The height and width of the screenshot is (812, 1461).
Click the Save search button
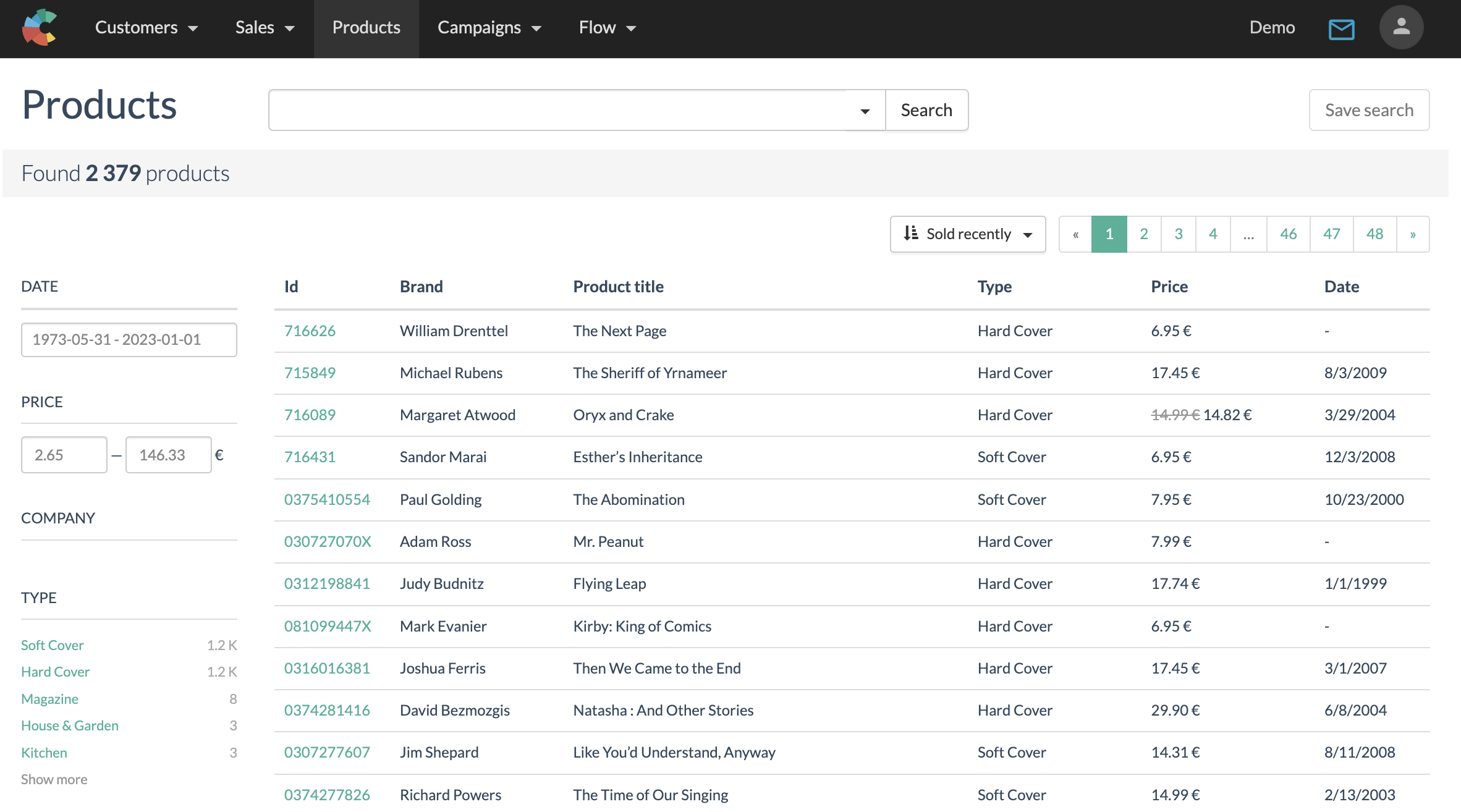1368,109
